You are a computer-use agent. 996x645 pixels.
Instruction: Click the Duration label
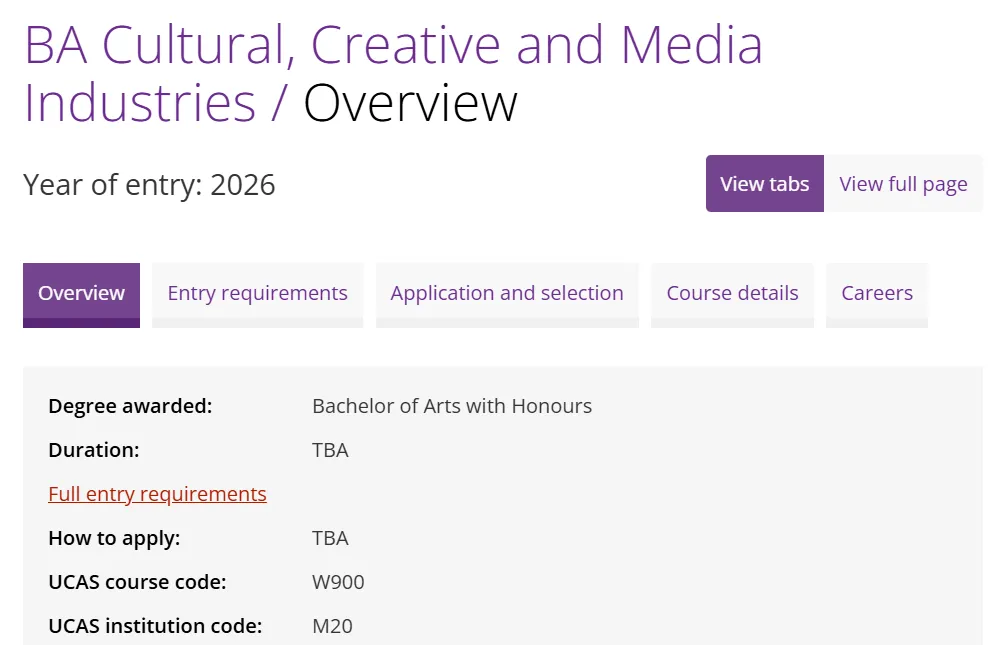click(x=94, y=450)
